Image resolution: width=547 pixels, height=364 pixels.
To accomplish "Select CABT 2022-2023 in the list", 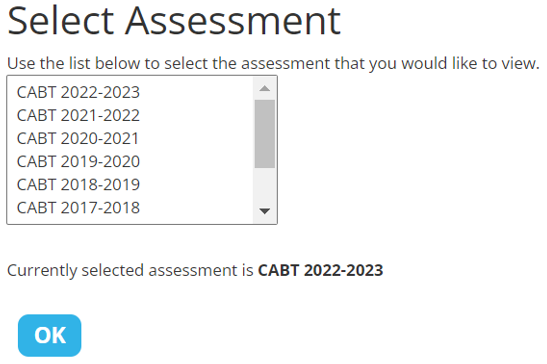I will pos(130,92).
